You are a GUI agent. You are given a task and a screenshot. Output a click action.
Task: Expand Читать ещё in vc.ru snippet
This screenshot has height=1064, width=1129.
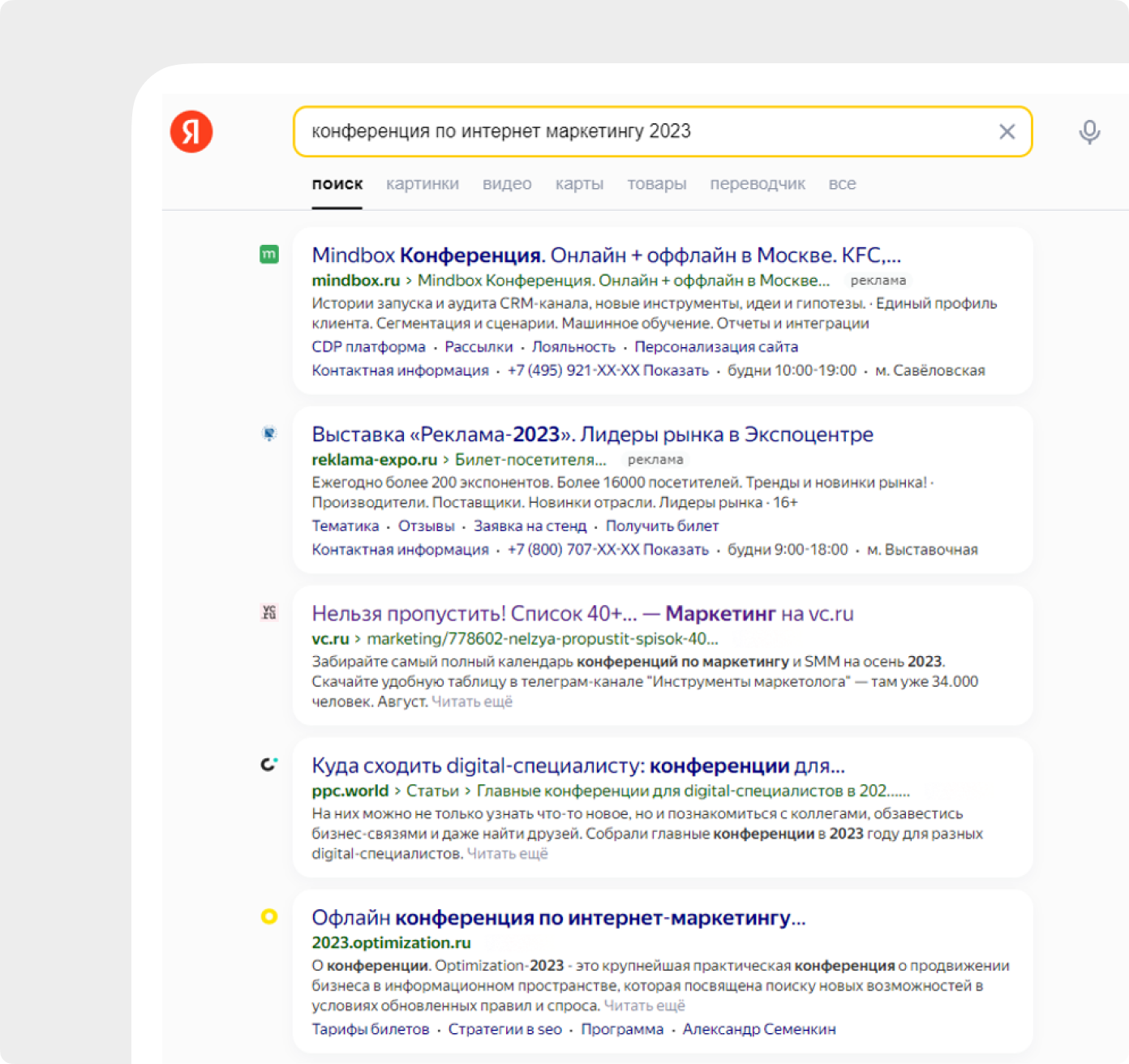pyautogui.click(x=472, y=702)
